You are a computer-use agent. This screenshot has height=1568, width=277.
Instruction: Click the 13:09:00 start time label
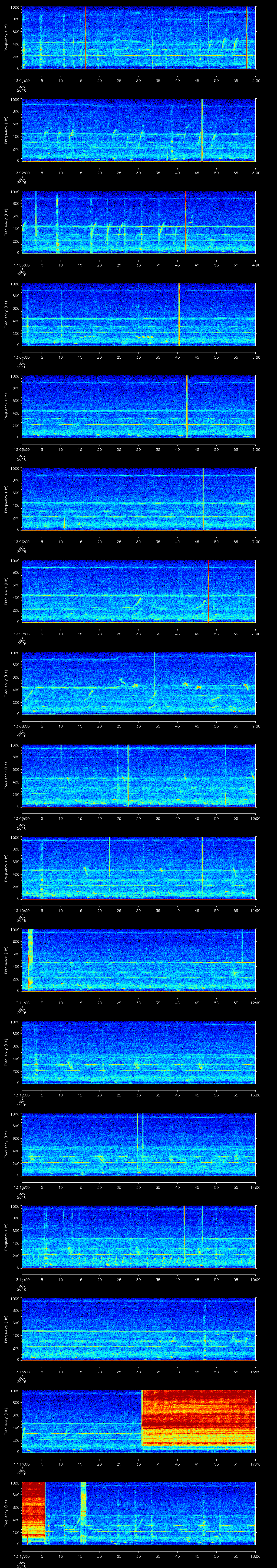(x=21, y=818)
